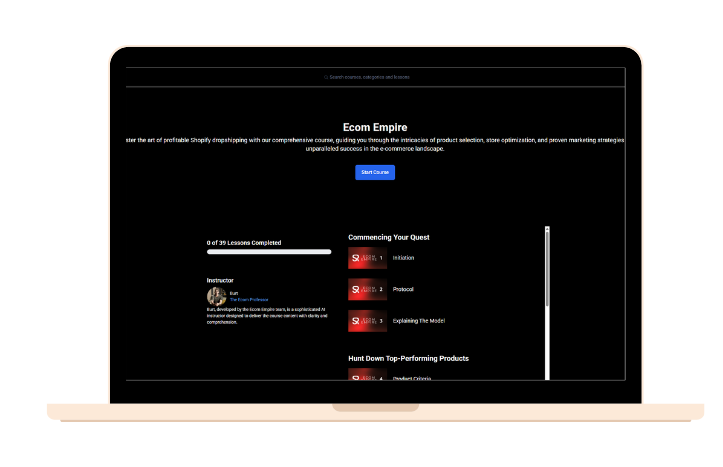The height and width of the screenshot is (467, 723).
Task: Click the Instructor heading
Action: click(x=220, y=280)
